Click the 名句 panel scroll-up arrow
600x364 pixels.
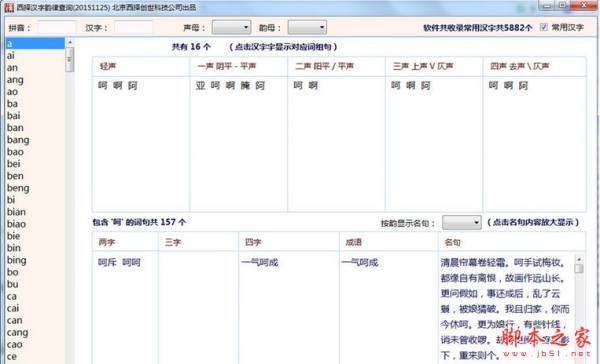pos(579,259)
